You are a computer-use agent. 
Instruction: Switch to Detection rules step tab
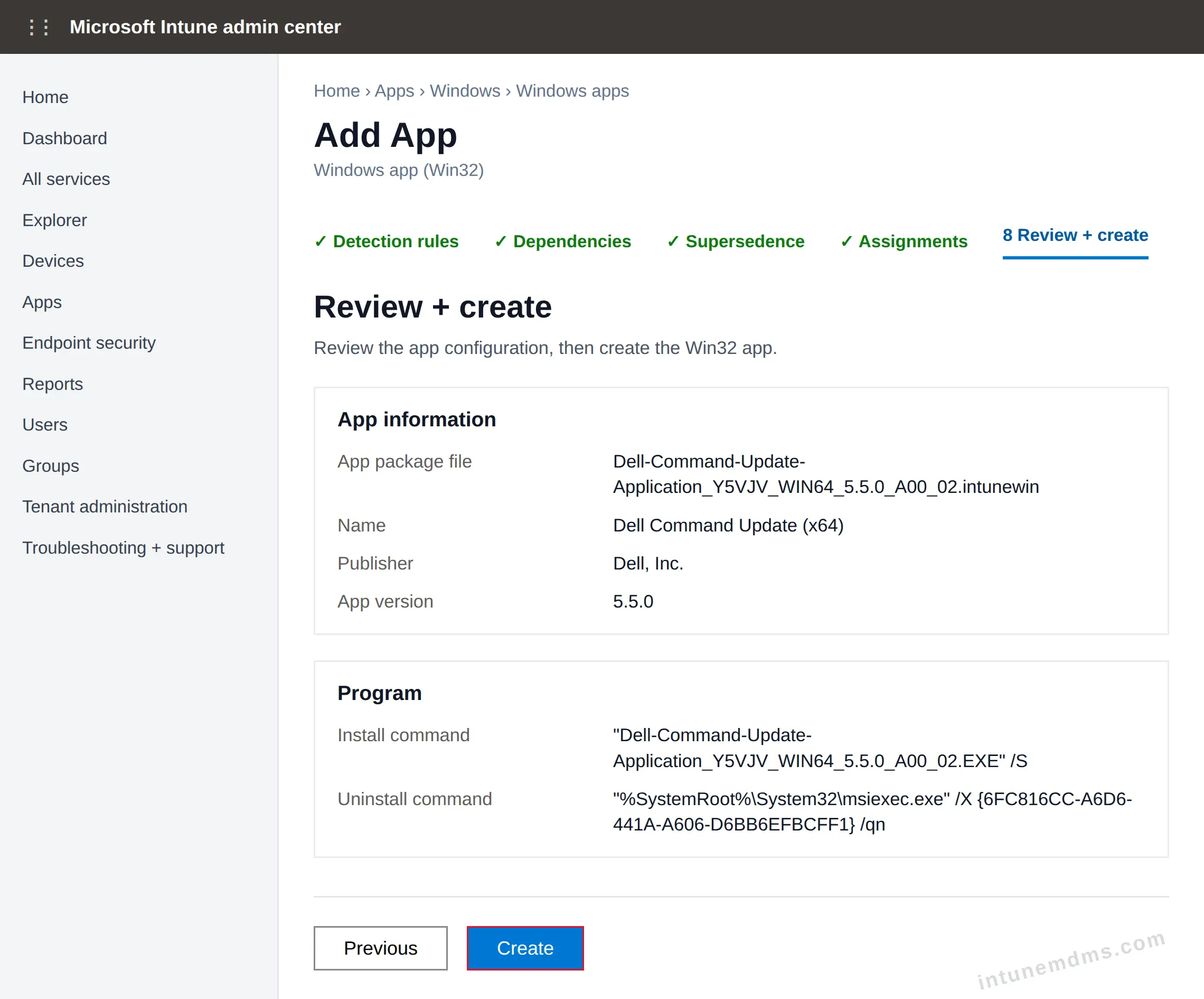tap(387, 241)
